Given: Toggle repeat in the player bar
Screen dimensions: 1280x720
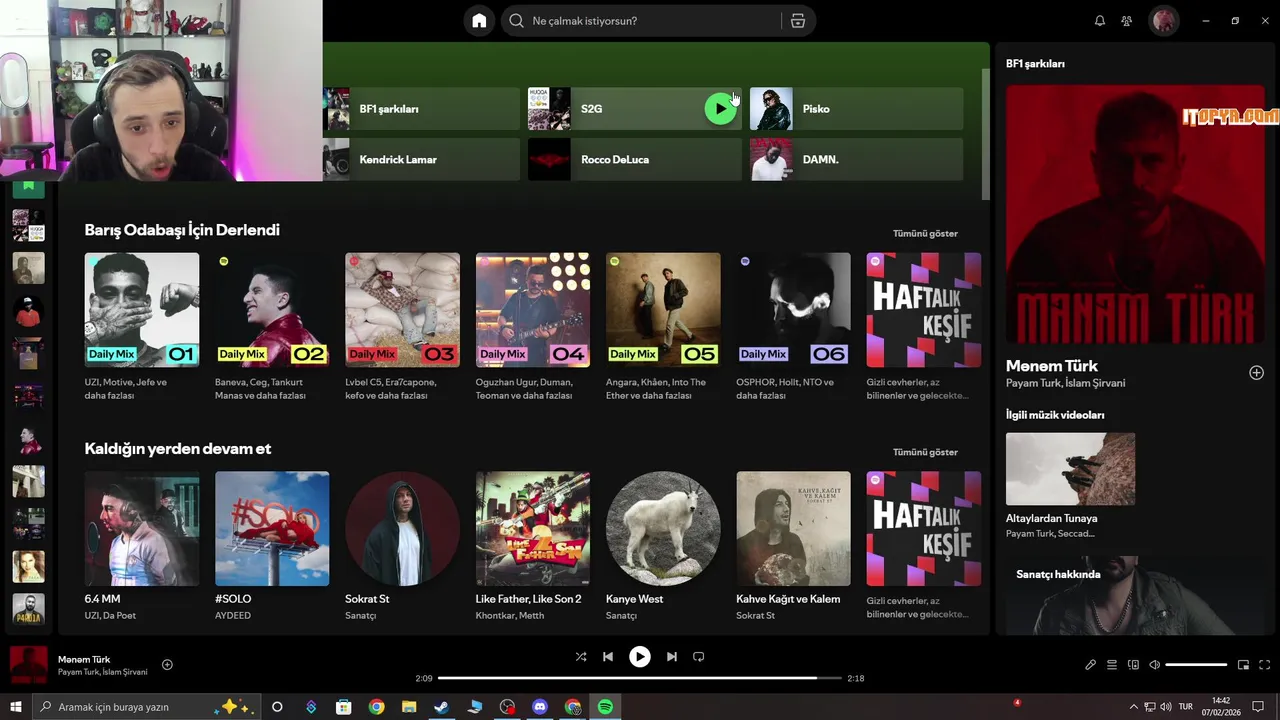Looking at the screenshot, I should click(699, 657).
